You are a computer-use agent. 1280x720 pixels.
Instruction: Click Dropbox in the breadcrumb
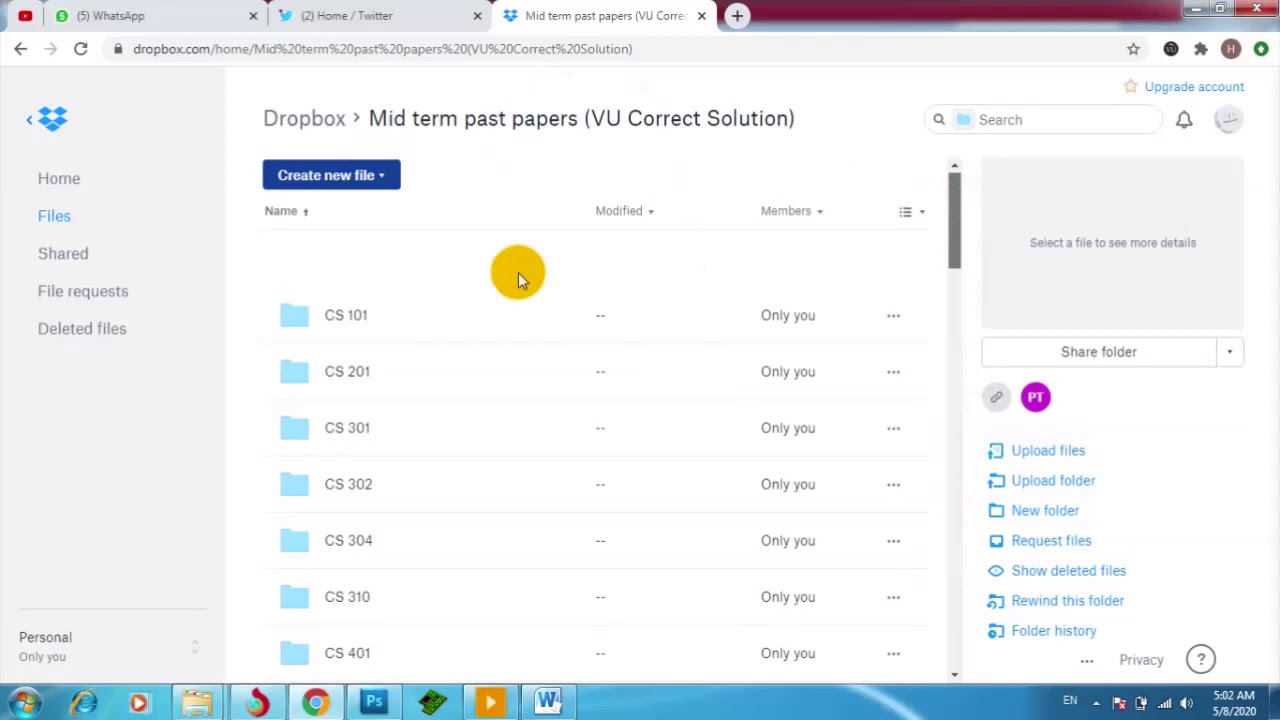coord(304,118)
